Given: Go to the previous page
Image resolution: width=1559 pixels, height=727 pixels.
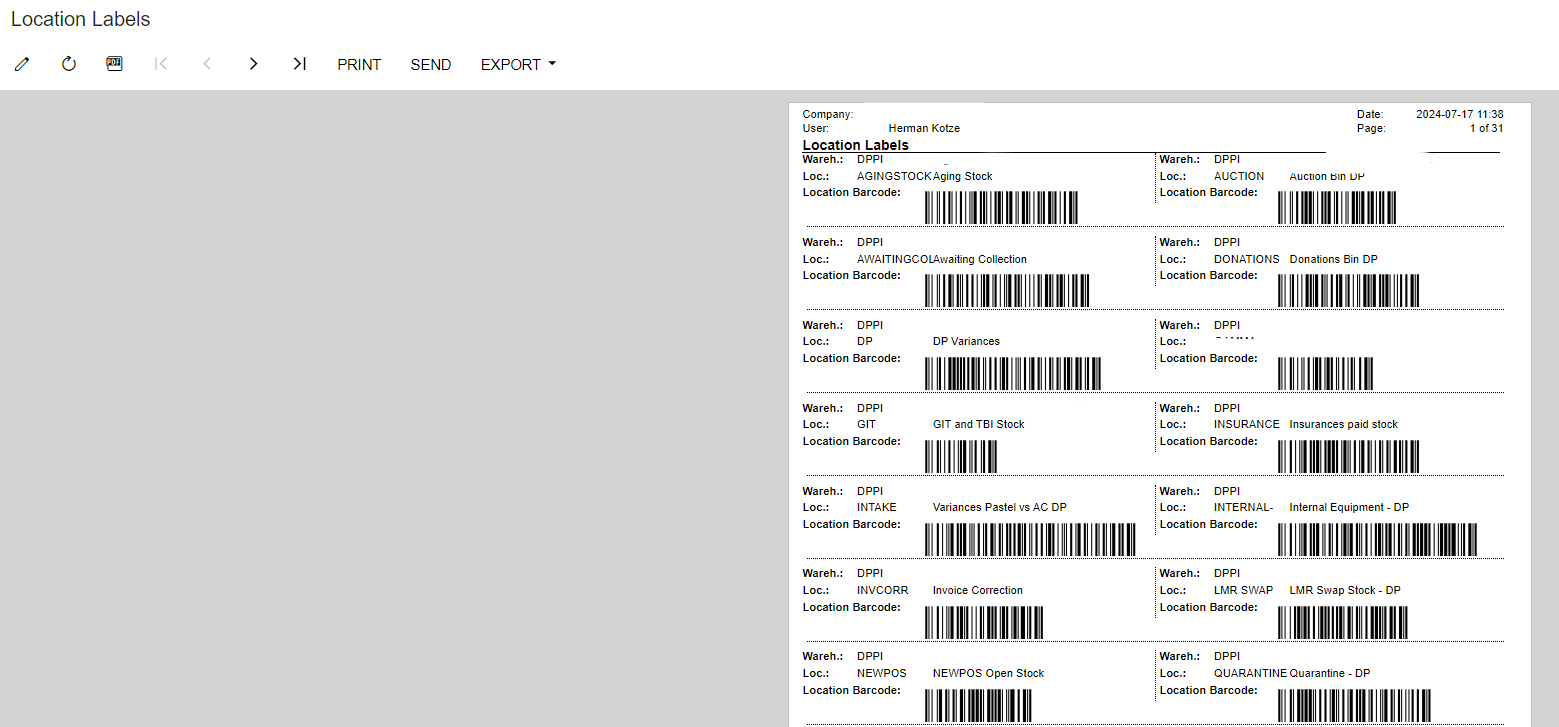Looking at the screenshot, I should [x=207, y=64].
